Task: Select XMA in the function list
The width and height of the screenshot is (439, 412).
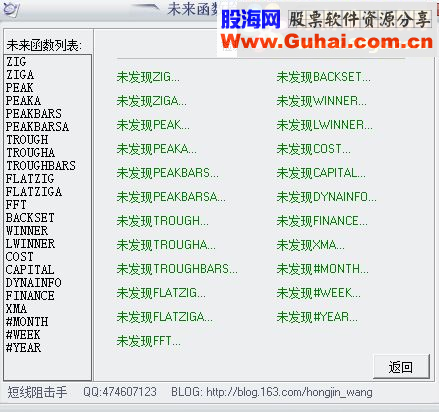Action: (x=16, y=309)
